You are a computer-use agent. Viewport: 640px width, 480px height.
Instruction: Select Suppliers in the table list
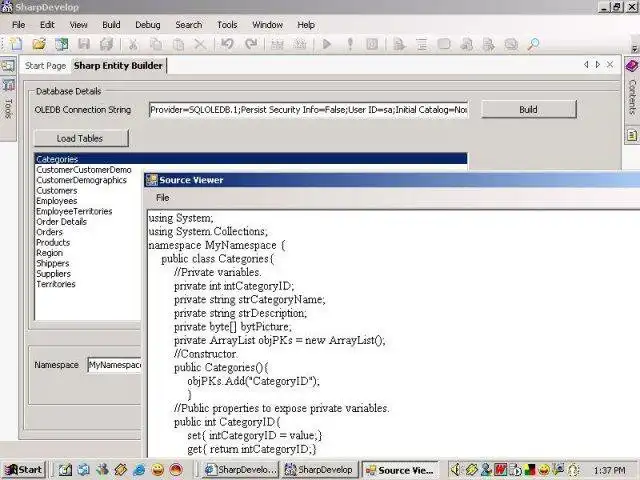pos(53,274)
